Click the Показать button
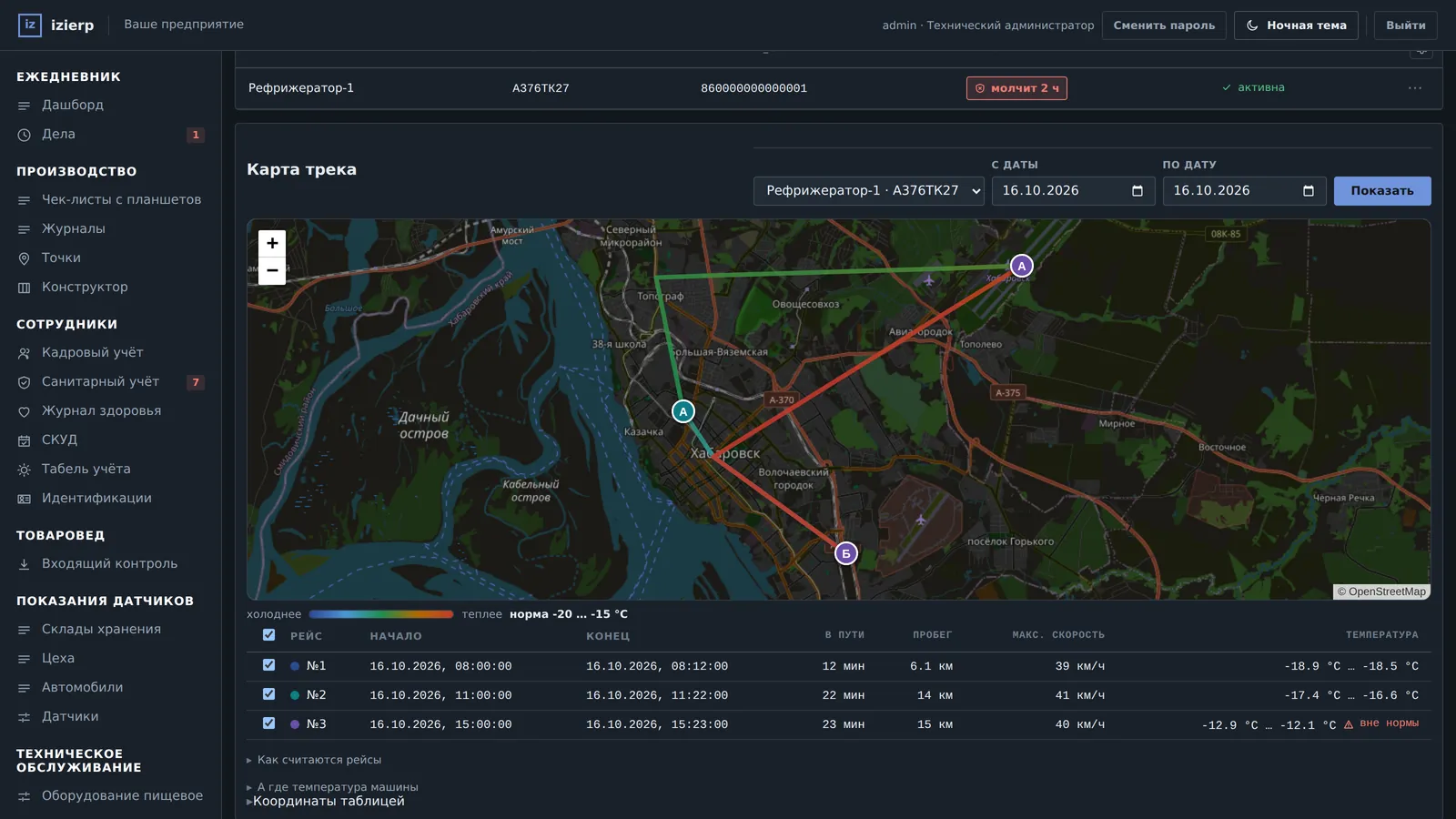This screenshot has height=819, width=1456. point(1382,191)
